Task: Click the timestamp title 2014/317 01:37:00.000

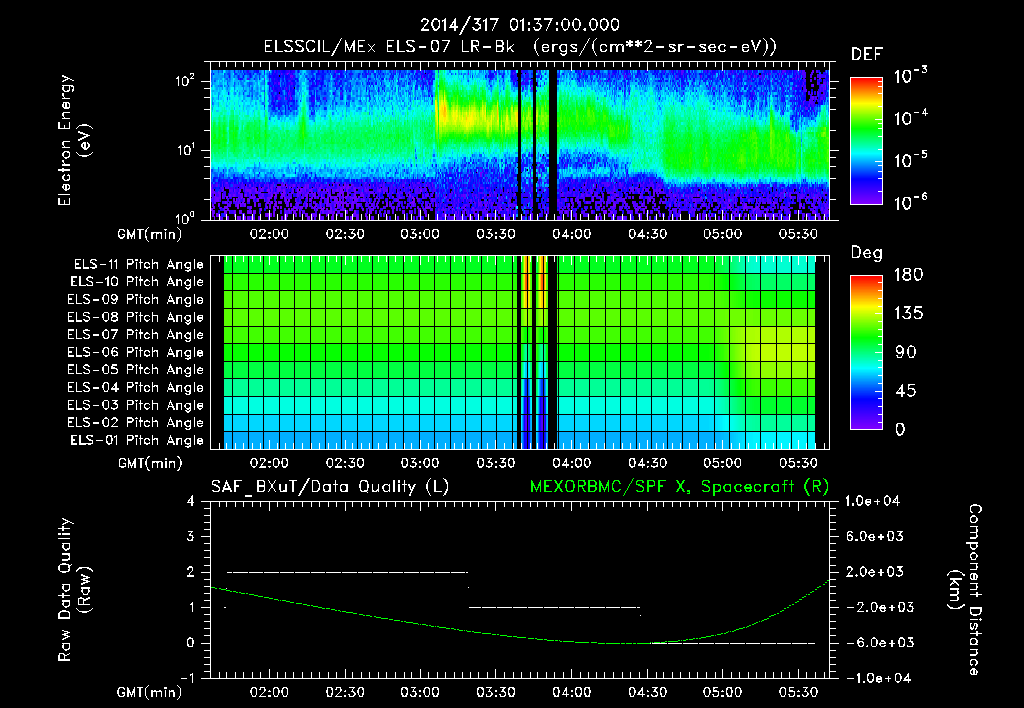Action: tap(520, 25)
